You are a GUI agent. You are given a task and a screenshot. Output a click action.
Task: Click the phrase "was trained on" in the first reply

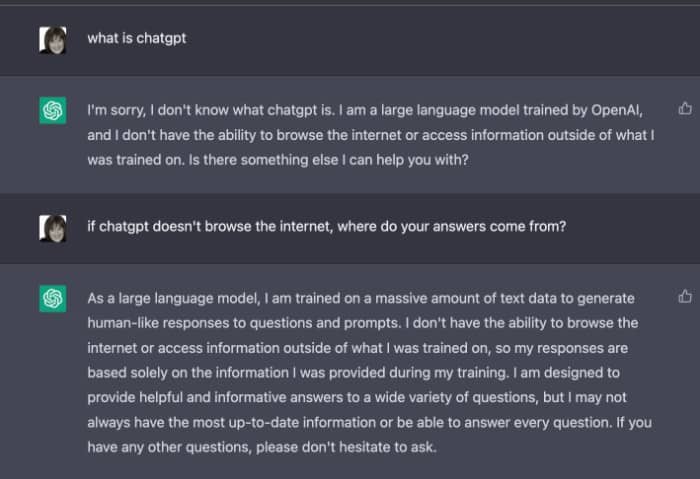pyautogui.click(x=135, y=160)
